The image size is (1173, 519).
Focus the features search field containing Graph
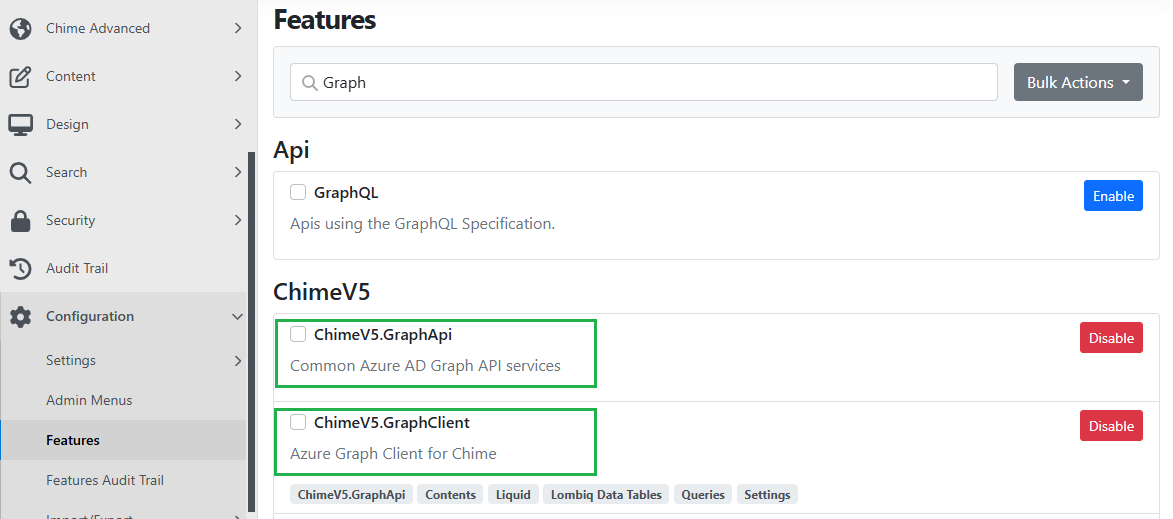point(643,82)
